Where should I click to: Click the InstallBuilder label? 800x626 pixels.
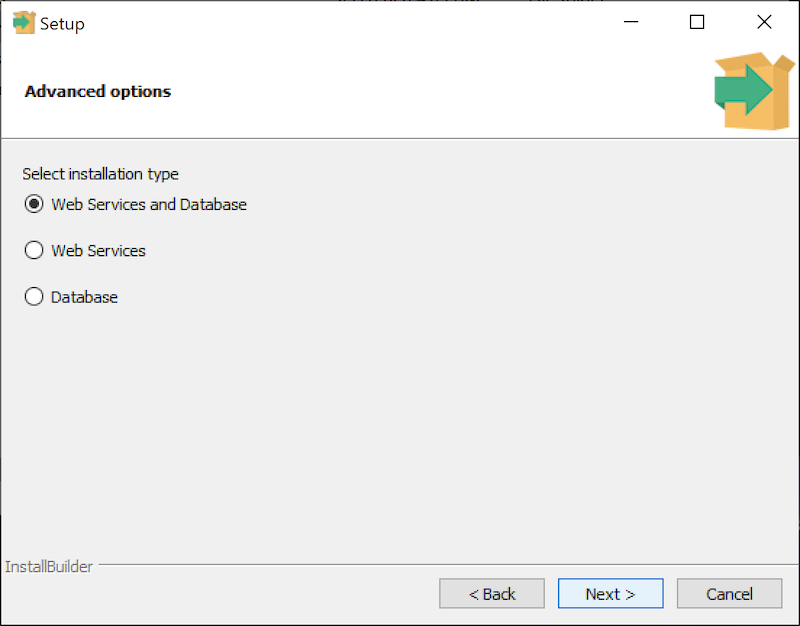click(x=49, y=567)
